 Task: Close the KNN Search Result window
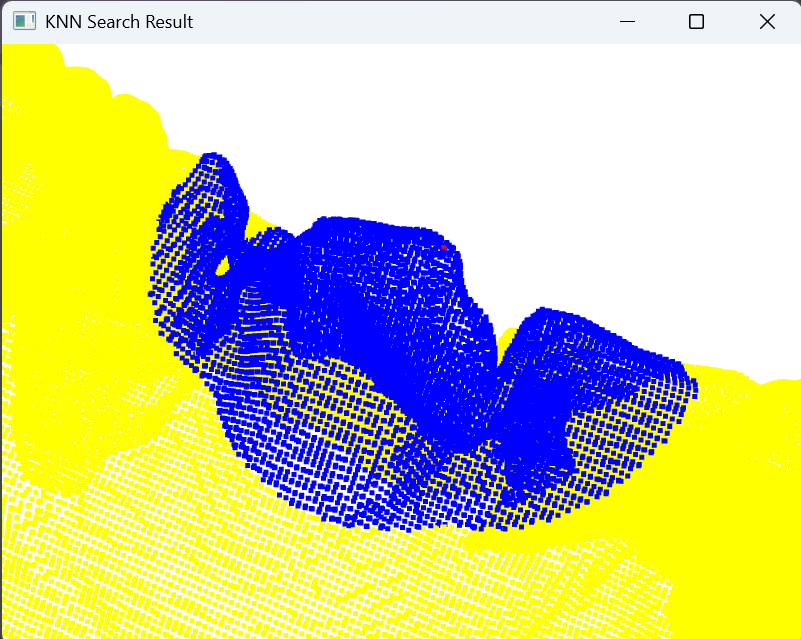point(767,21)
